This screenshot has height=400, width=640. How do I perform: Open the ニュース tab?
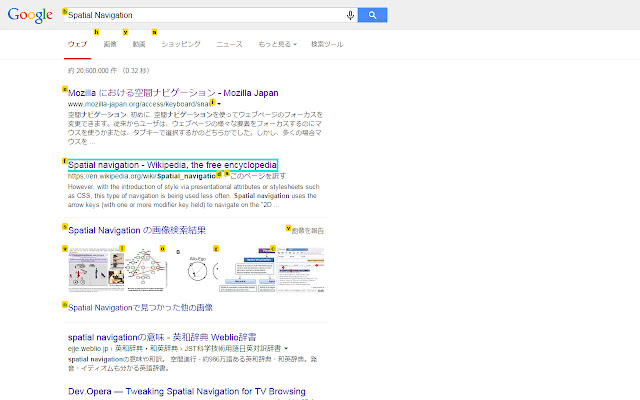click(229, 44)
